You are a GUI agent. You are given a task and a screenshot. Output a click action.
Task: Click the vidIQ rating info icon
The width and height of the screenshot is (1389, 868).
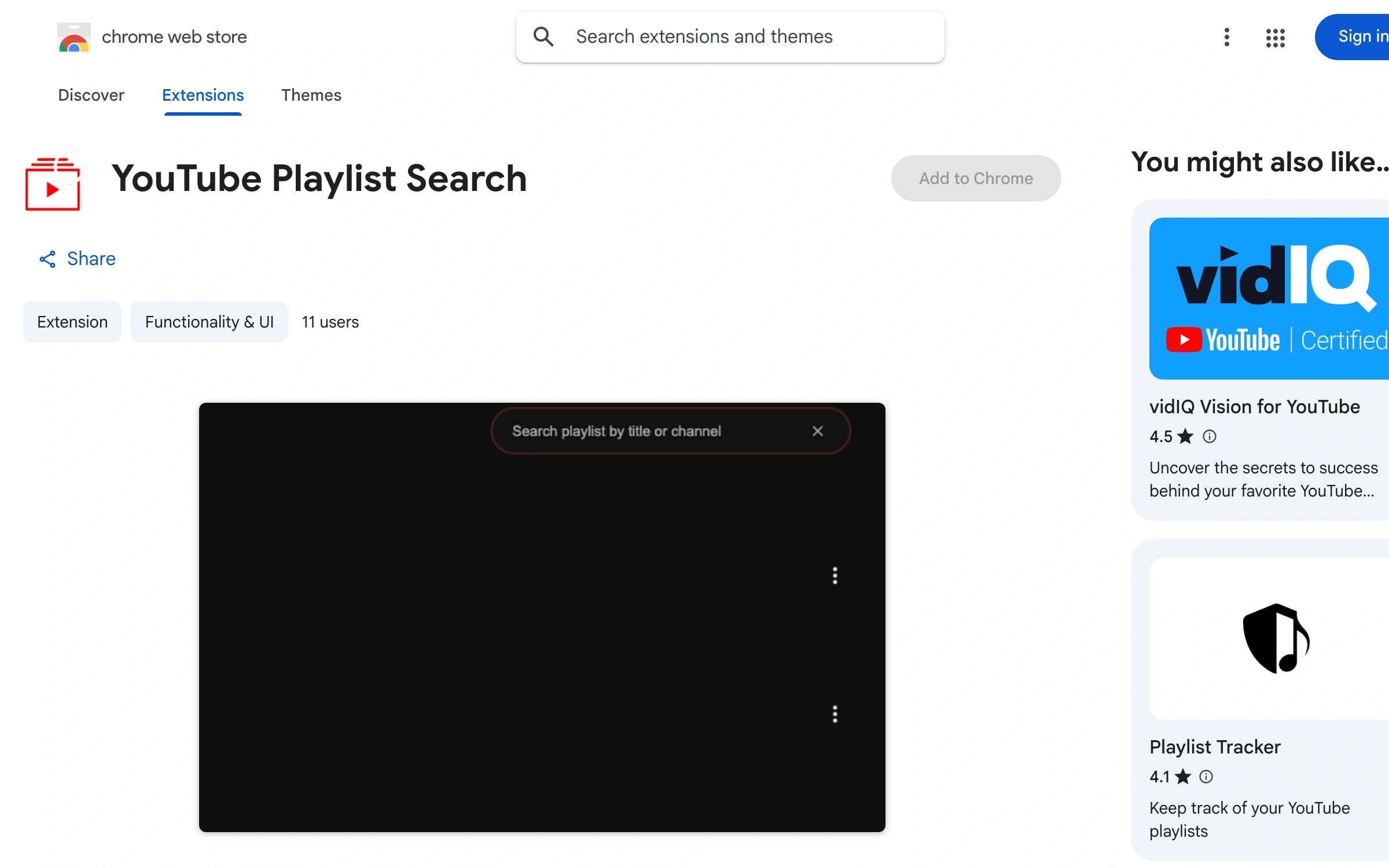[1210, 436]
